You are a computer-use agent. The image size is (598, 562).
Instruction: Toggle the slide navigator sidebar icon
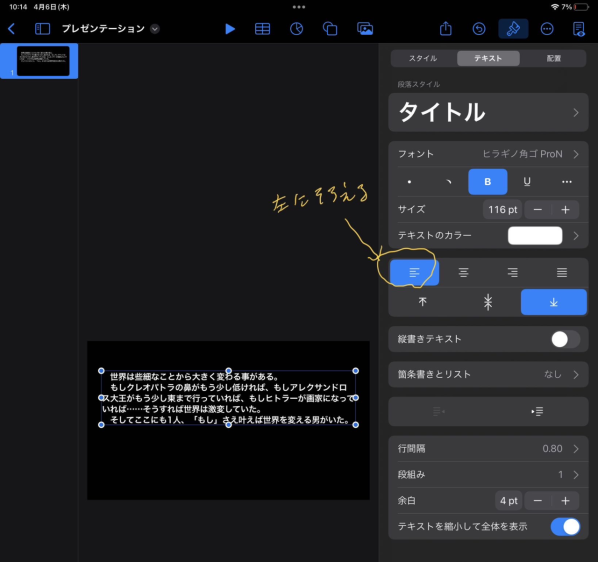point(42,29)
